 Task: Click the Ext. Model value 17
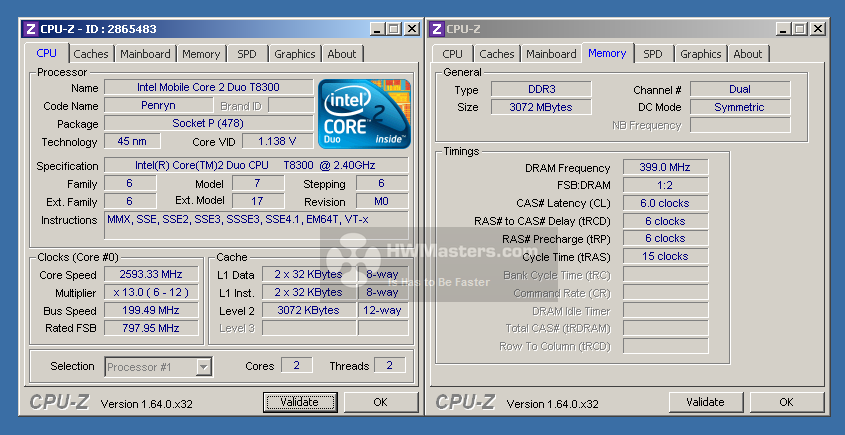point(258,202)
